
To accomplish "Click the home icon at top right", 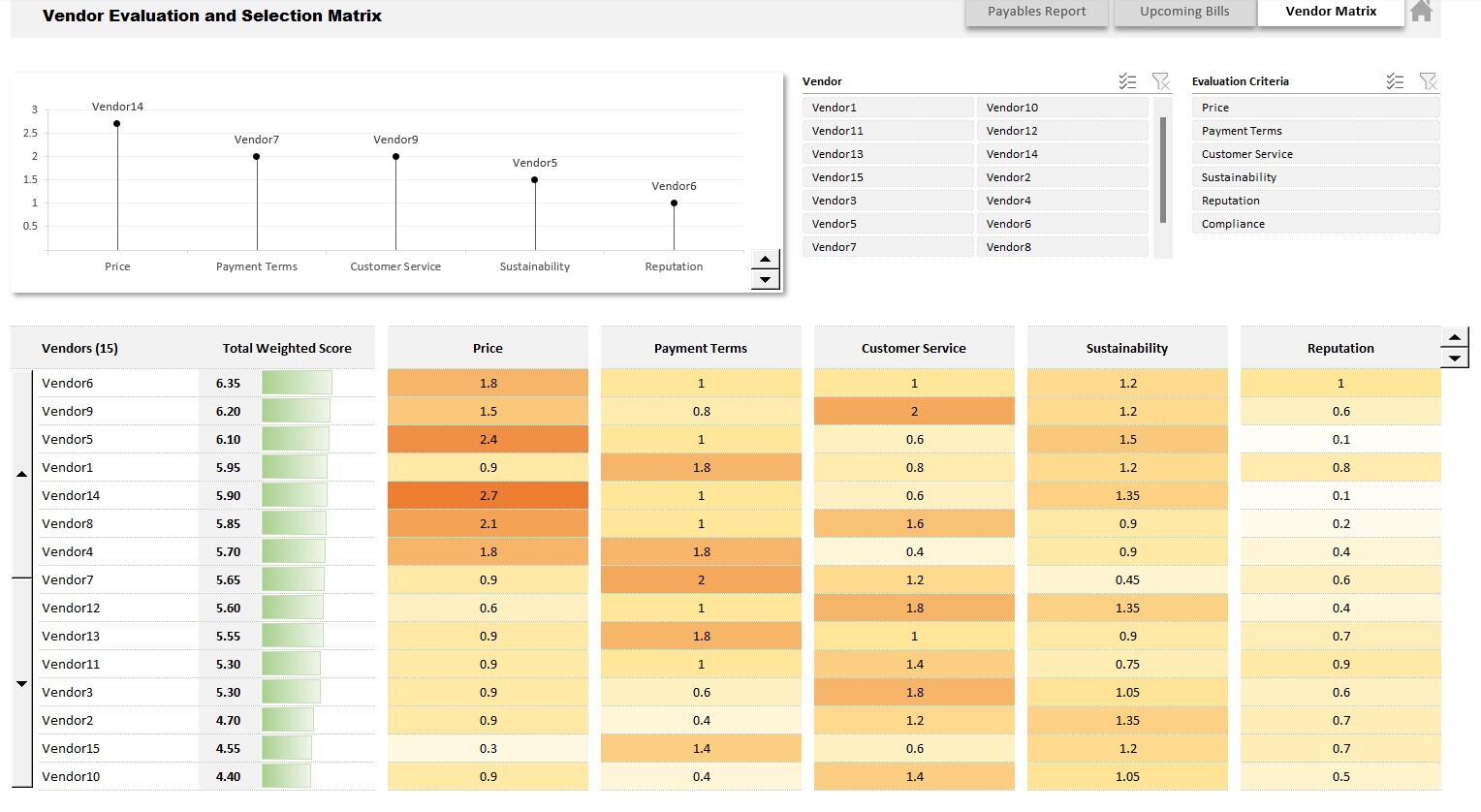I will (x=1421, y=11).
